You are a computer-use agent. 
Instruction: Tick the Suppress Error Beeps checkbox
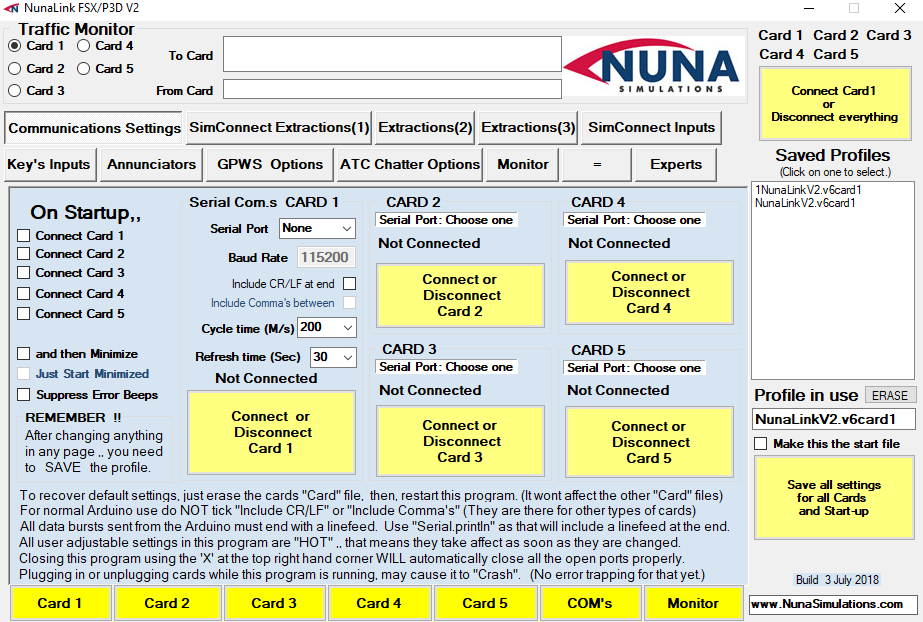[x=24, y=395]
